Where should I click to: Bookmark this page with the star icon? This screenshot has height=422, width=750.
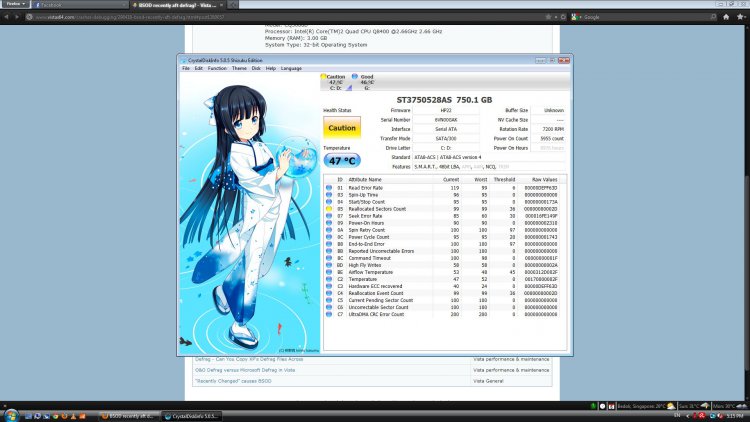[x=548, y=17]
